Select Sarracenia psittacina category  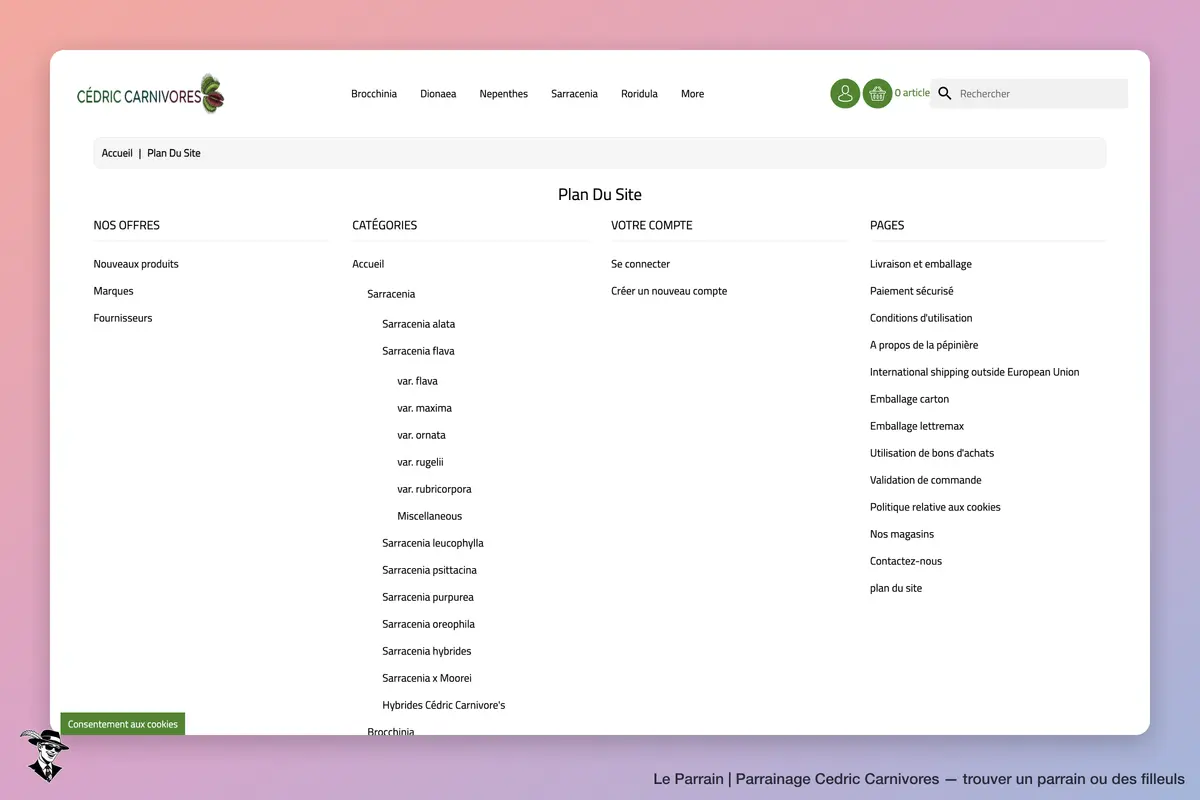click(x=430, y=570)
